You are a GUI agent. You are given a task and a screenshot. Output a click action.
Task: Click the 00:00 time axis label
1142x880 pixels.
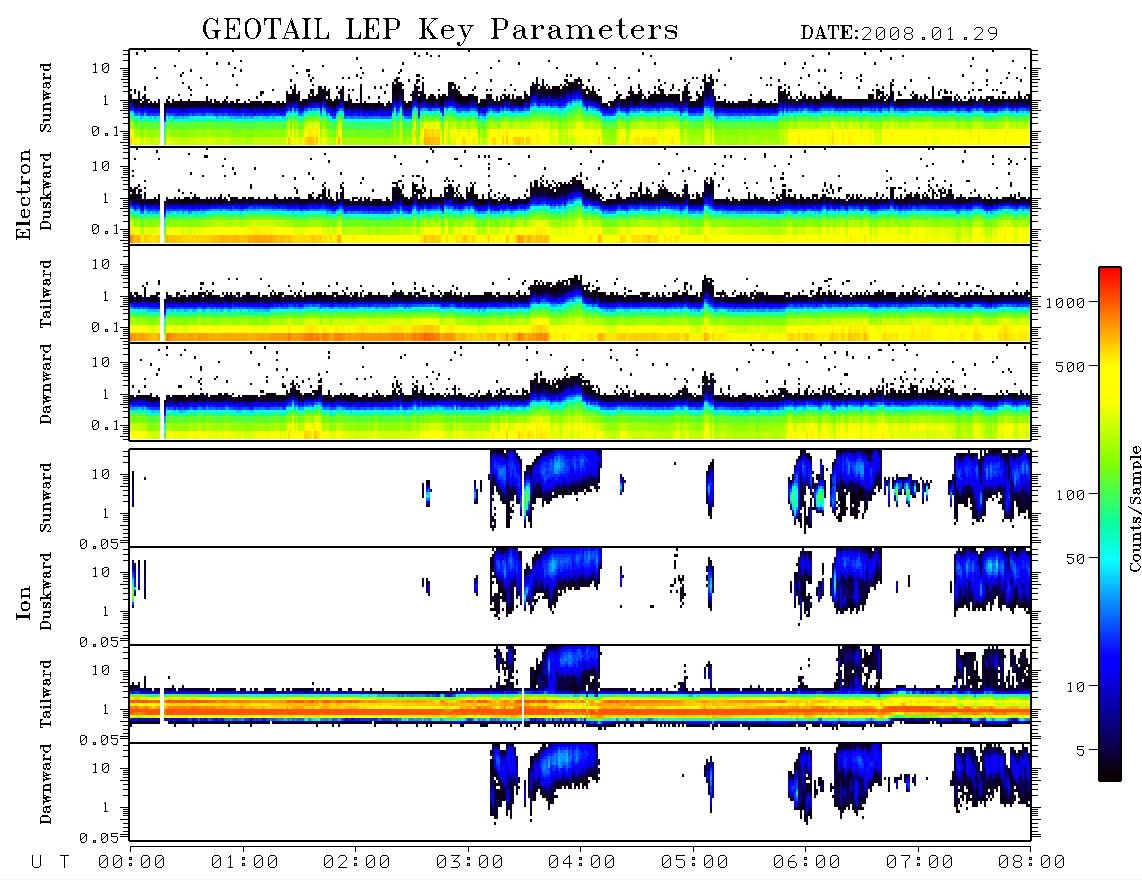tap(132, 862)
